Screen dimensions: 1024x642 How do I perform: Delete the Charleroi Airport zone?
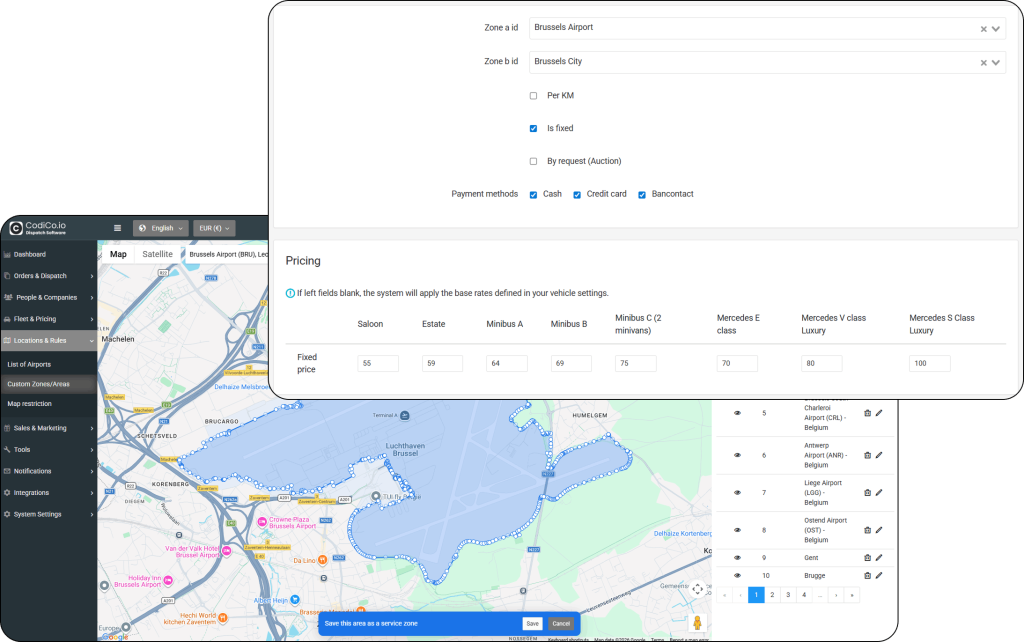(x=867, y=413)
